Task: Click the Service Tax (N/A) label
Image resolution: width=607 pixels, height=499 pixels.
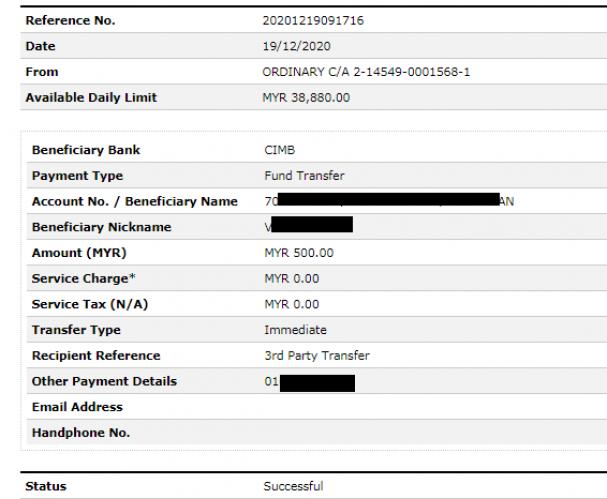Action: [x=90, y=304]
